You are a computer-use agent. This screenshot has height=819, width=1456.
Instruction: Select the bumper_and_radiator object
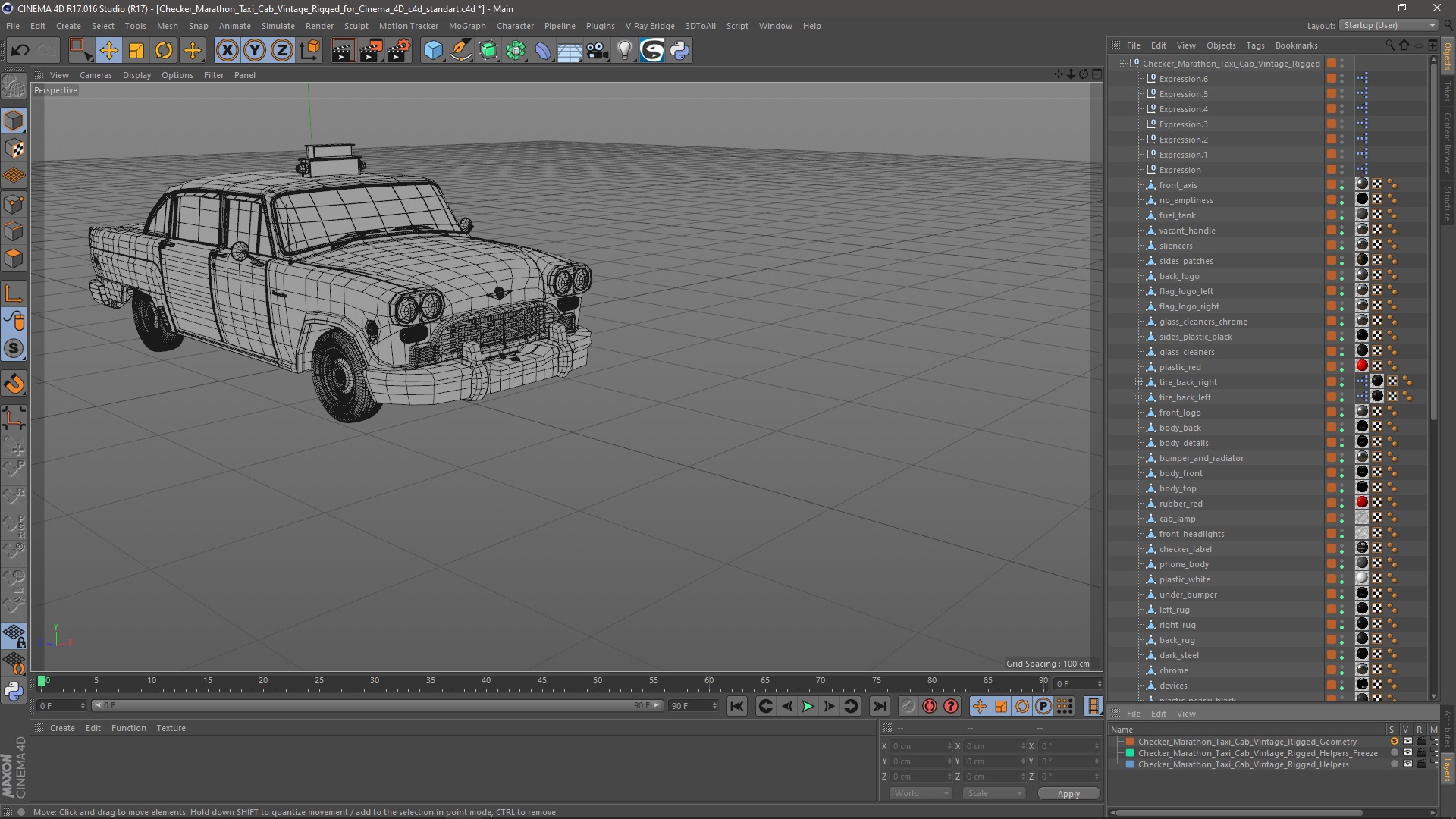pos(1201,458)
